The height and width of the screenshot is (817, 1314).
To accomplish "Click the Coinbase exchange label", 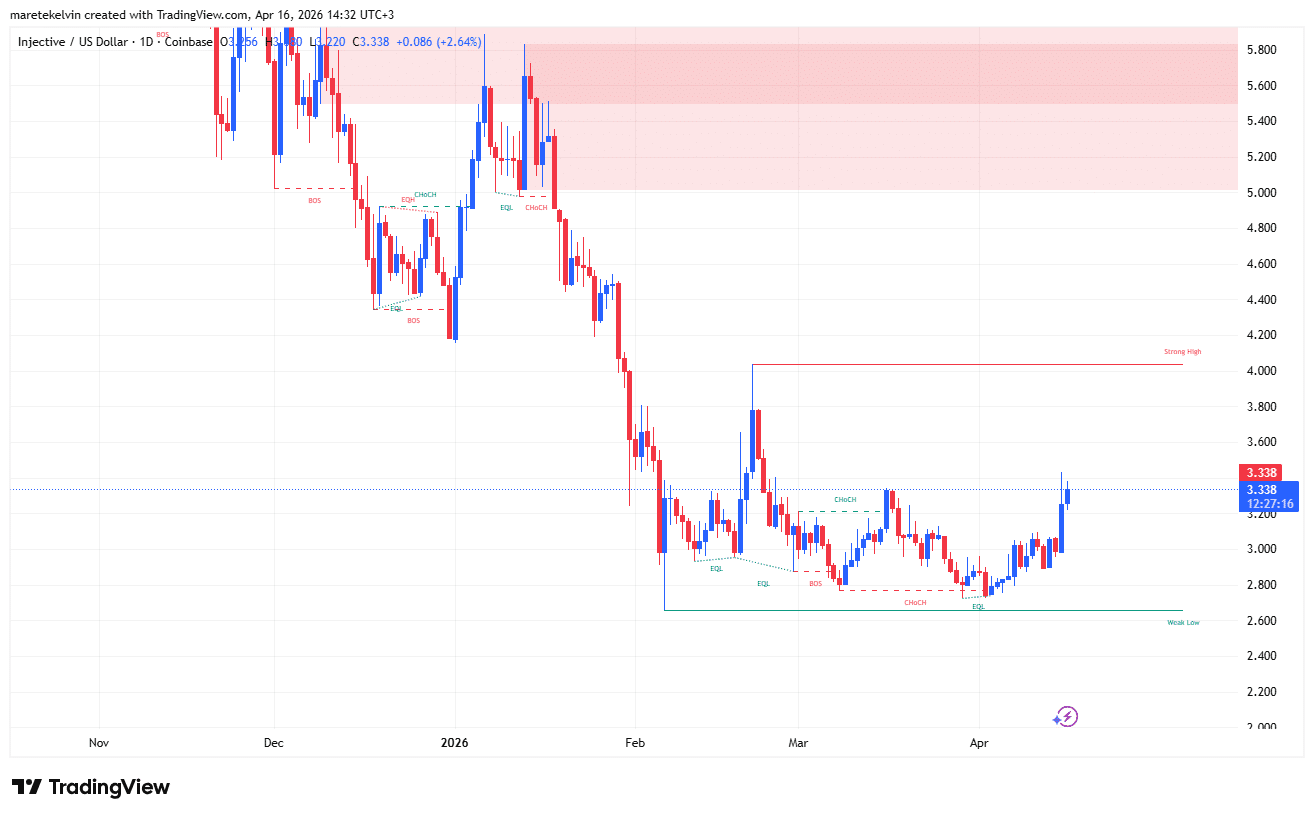I will pos(189,42).
